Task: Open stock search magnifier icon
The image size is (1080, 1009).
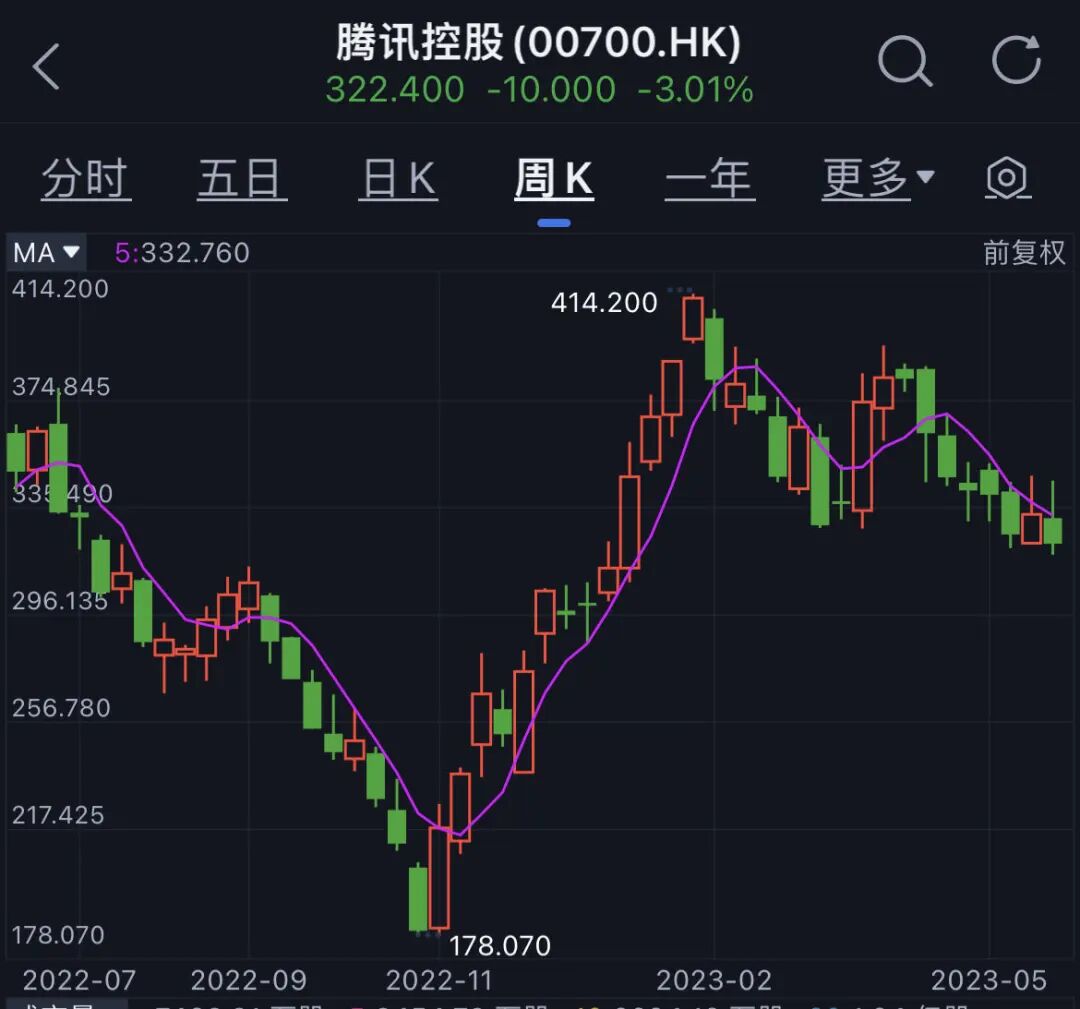Action: [x=905, y=61]
